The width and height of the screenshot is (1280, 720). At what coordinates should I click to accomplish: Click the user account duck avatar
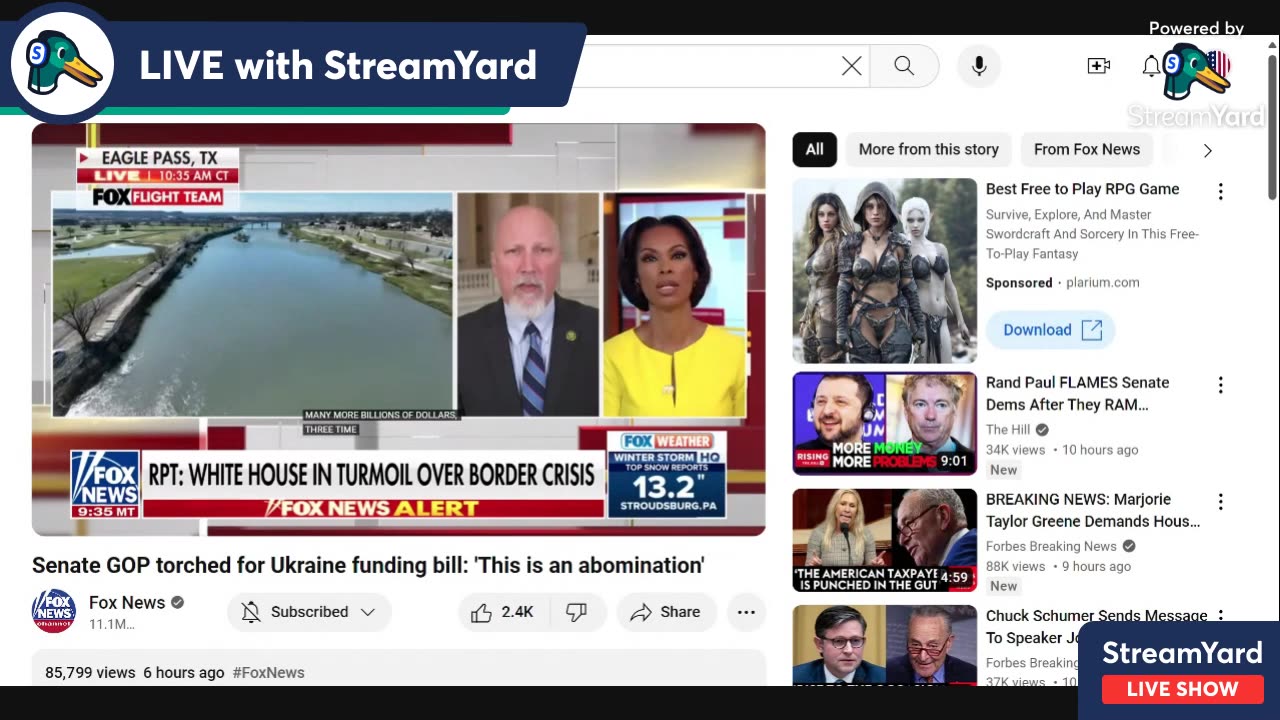point(1196,70)
